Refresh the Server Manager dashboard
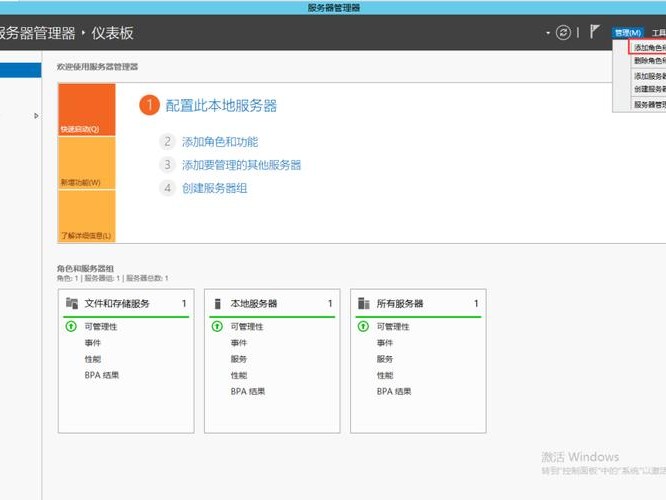Viewport: 666px width, 500px height. click(x=563, y=33)
